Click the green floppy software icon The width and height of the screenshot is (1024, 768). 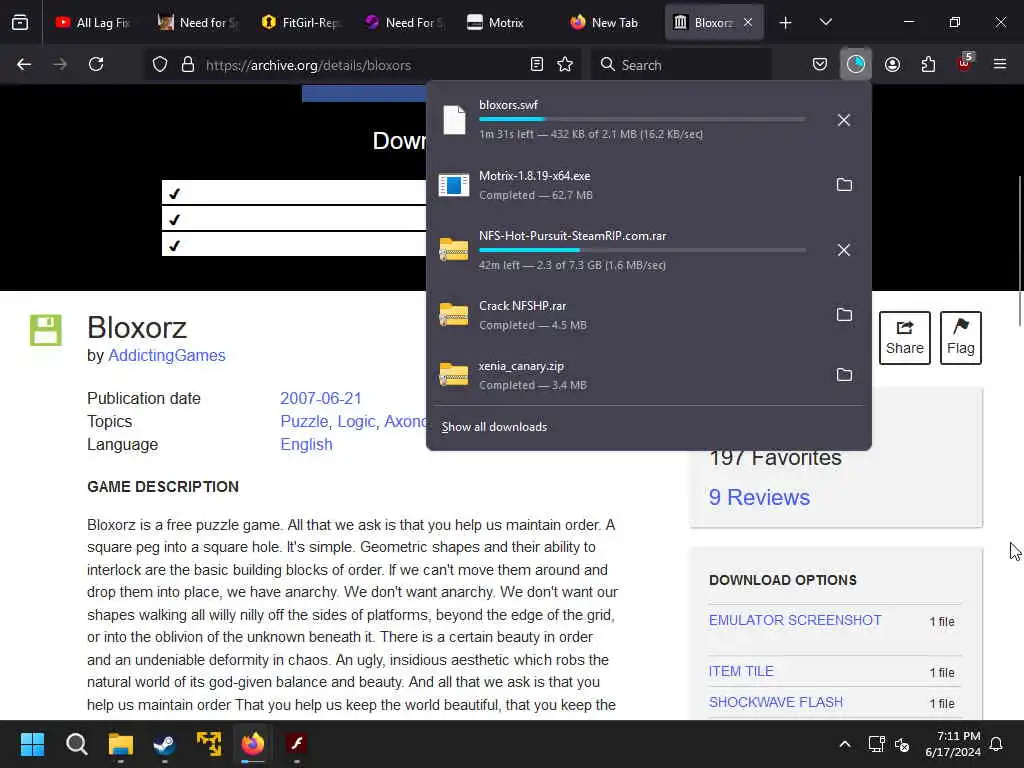point(46,330)
